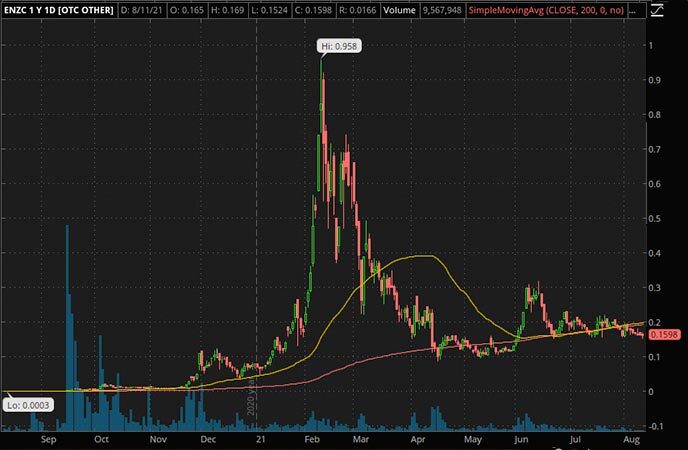Image resolution: width=688 pixels, height=450 pixels.
Task: Click the ENZC 1 Y 1D symbol label
Action: tap(58, 10)
